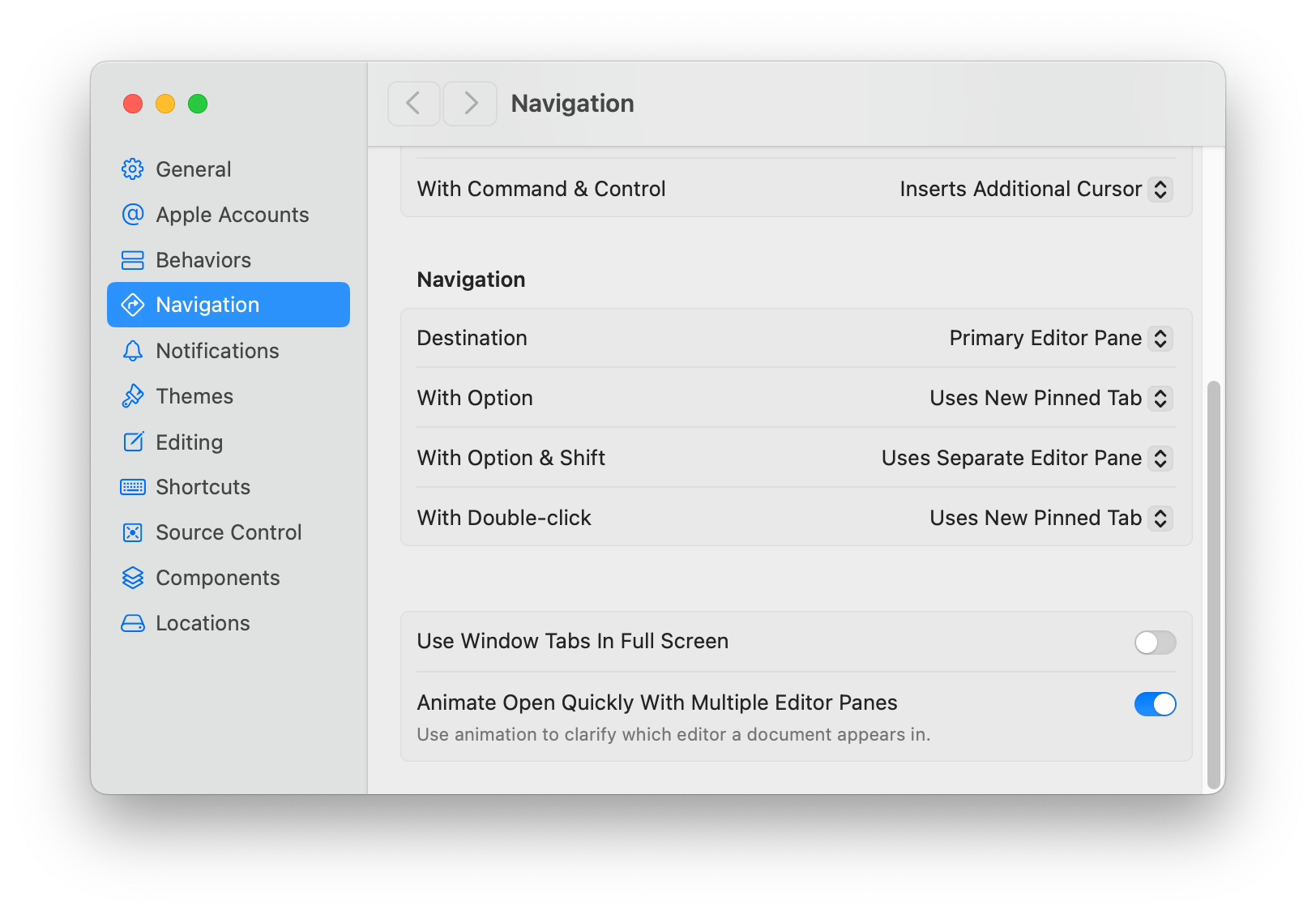The width and height of the screenshot is (1316, 914).
Task: Switch to the Themes pane
Action: pos(229,396)
